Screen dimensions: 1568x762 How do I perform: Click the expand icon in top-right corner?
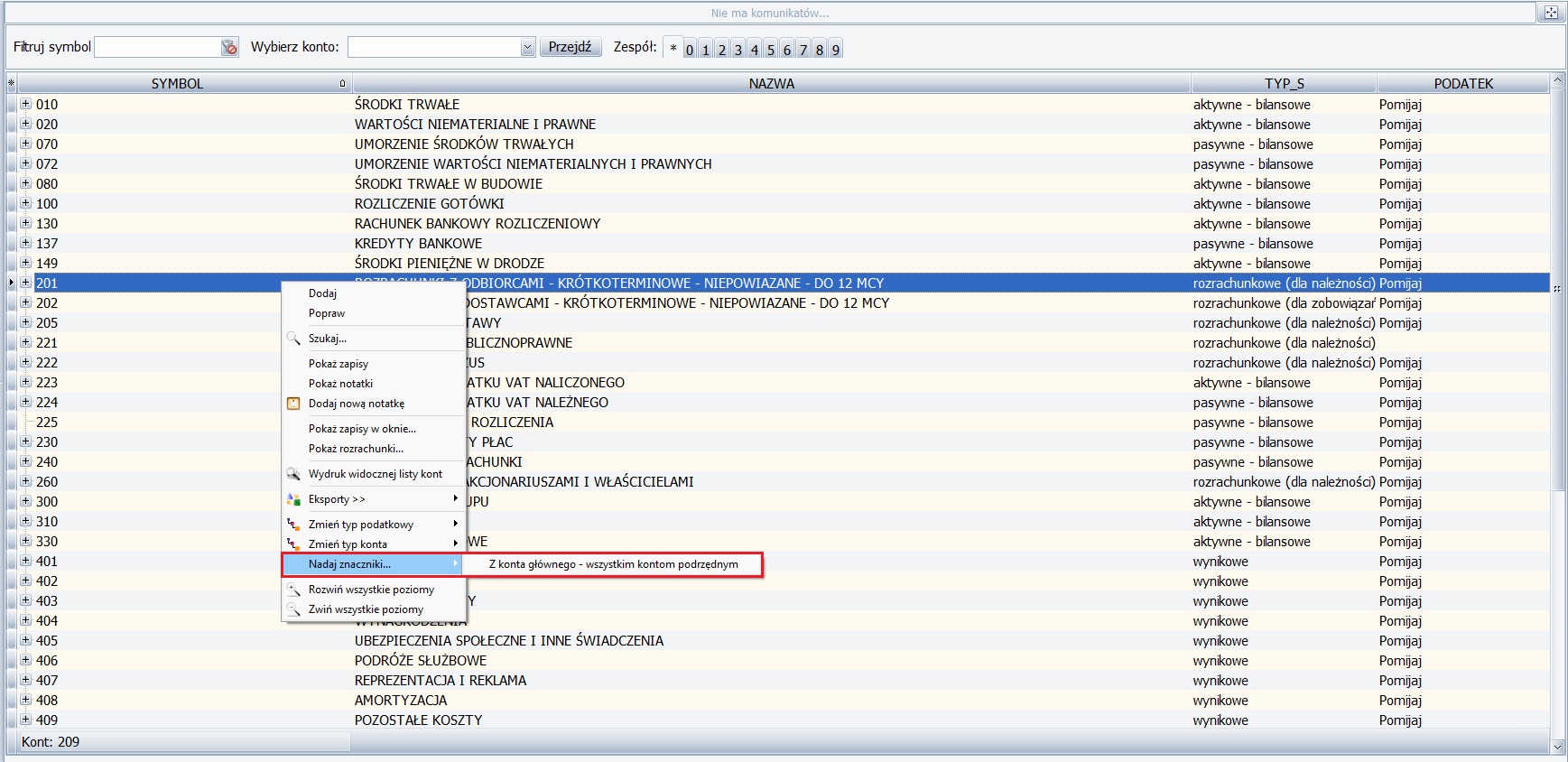tap(1551, 12)
